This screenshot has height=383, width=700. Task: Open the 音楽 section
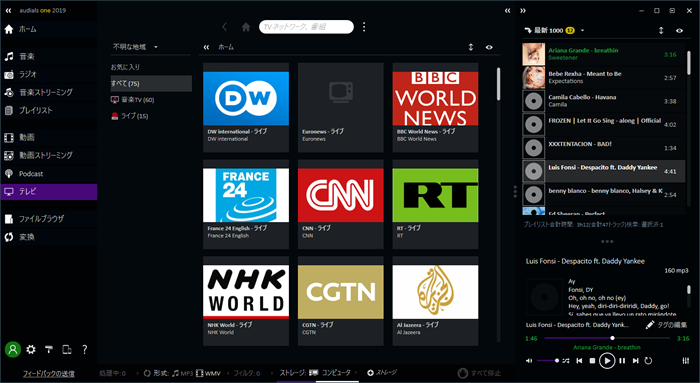[x=48, y=57]
